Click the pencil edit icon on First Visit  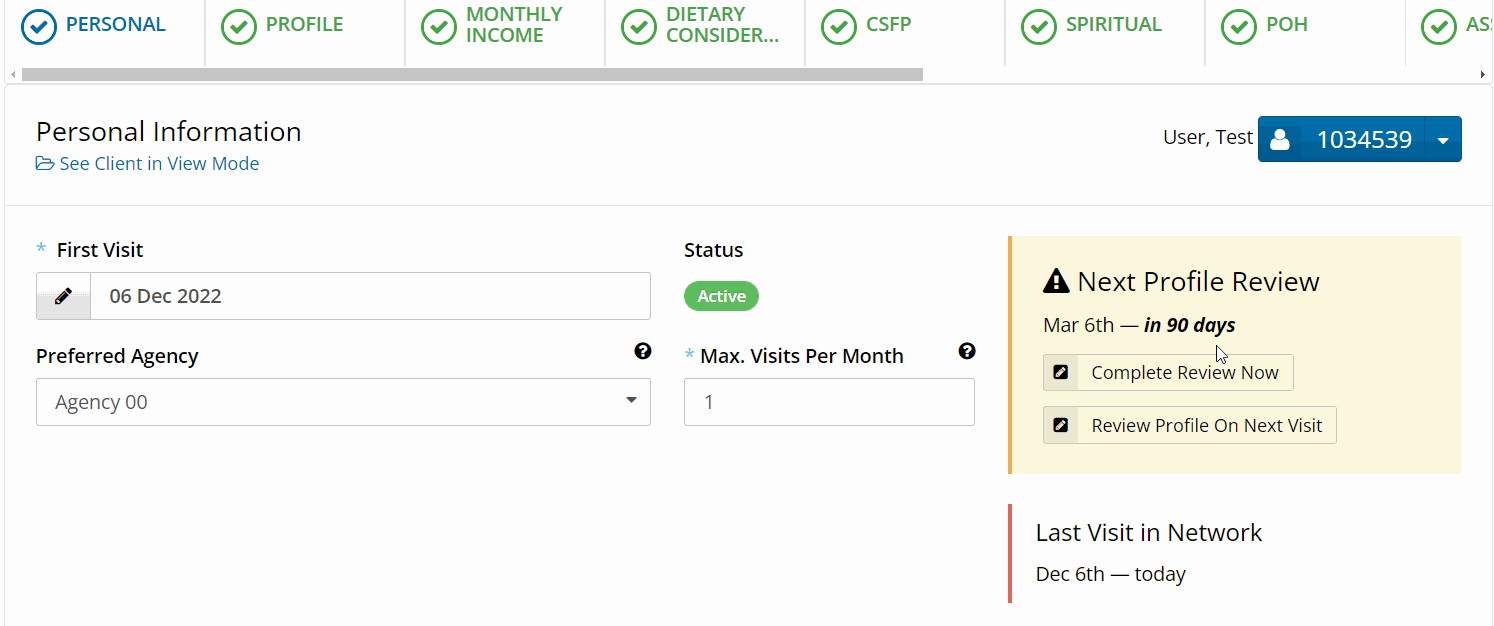(63, 295)
